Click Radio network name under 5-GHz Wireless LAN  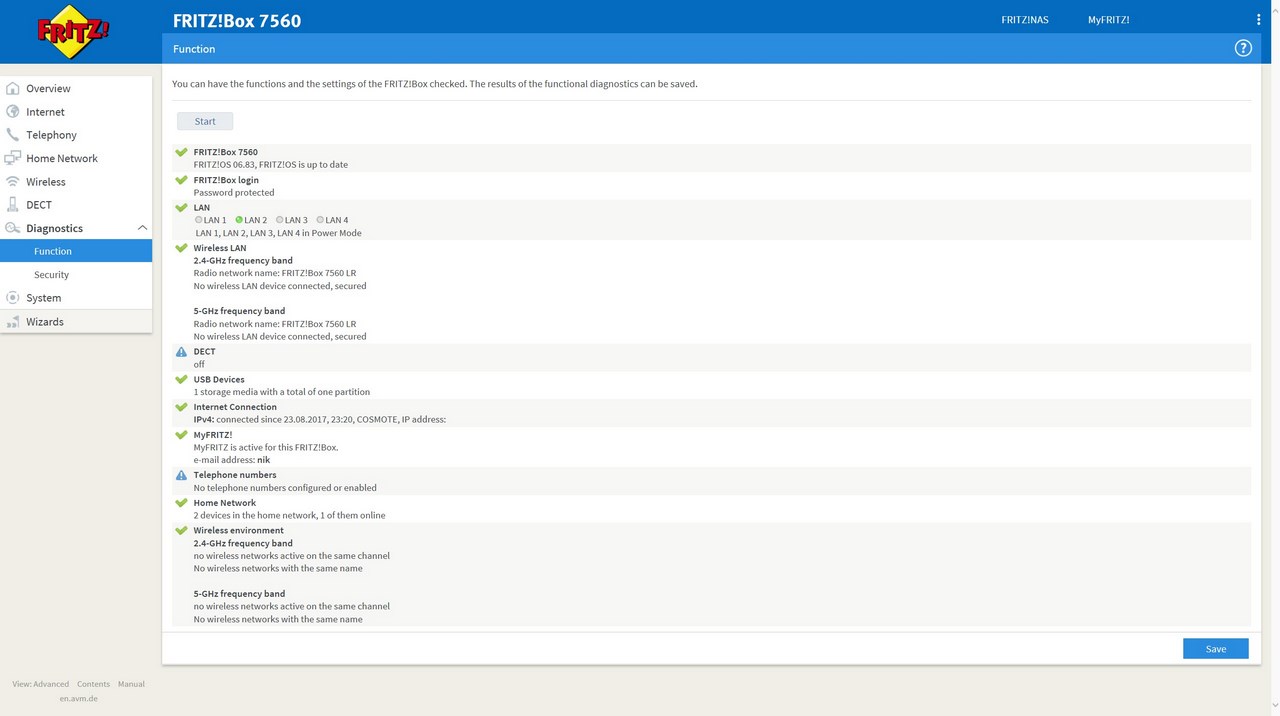point(275,324)
